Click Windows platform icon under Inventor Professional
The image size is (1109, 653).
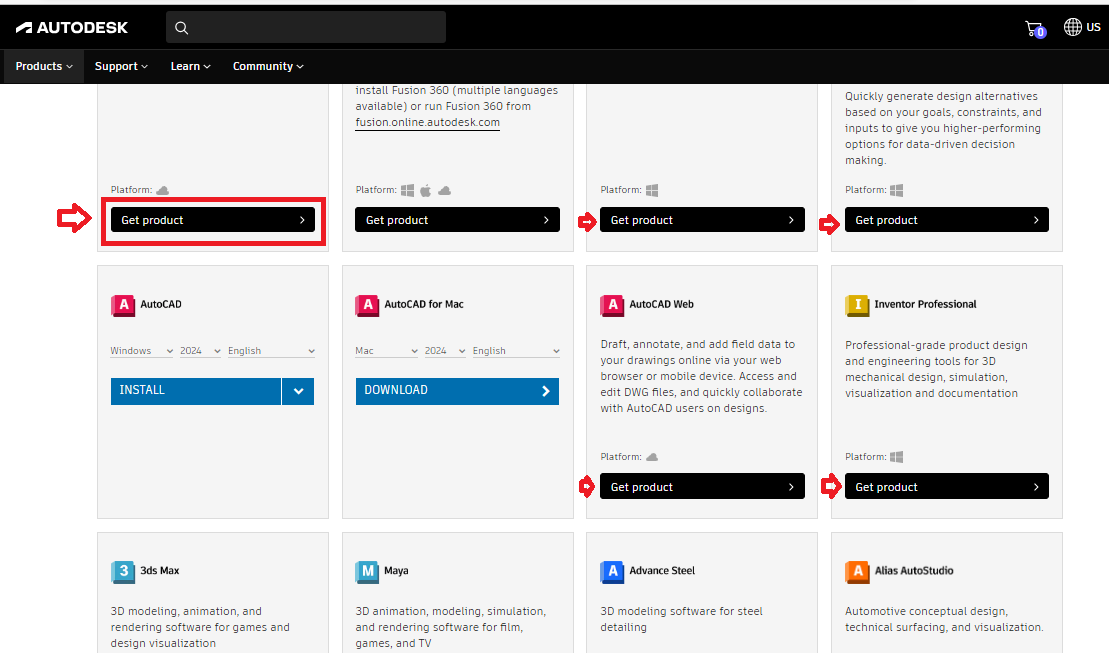pyautogui.click(x=896, y=457)
